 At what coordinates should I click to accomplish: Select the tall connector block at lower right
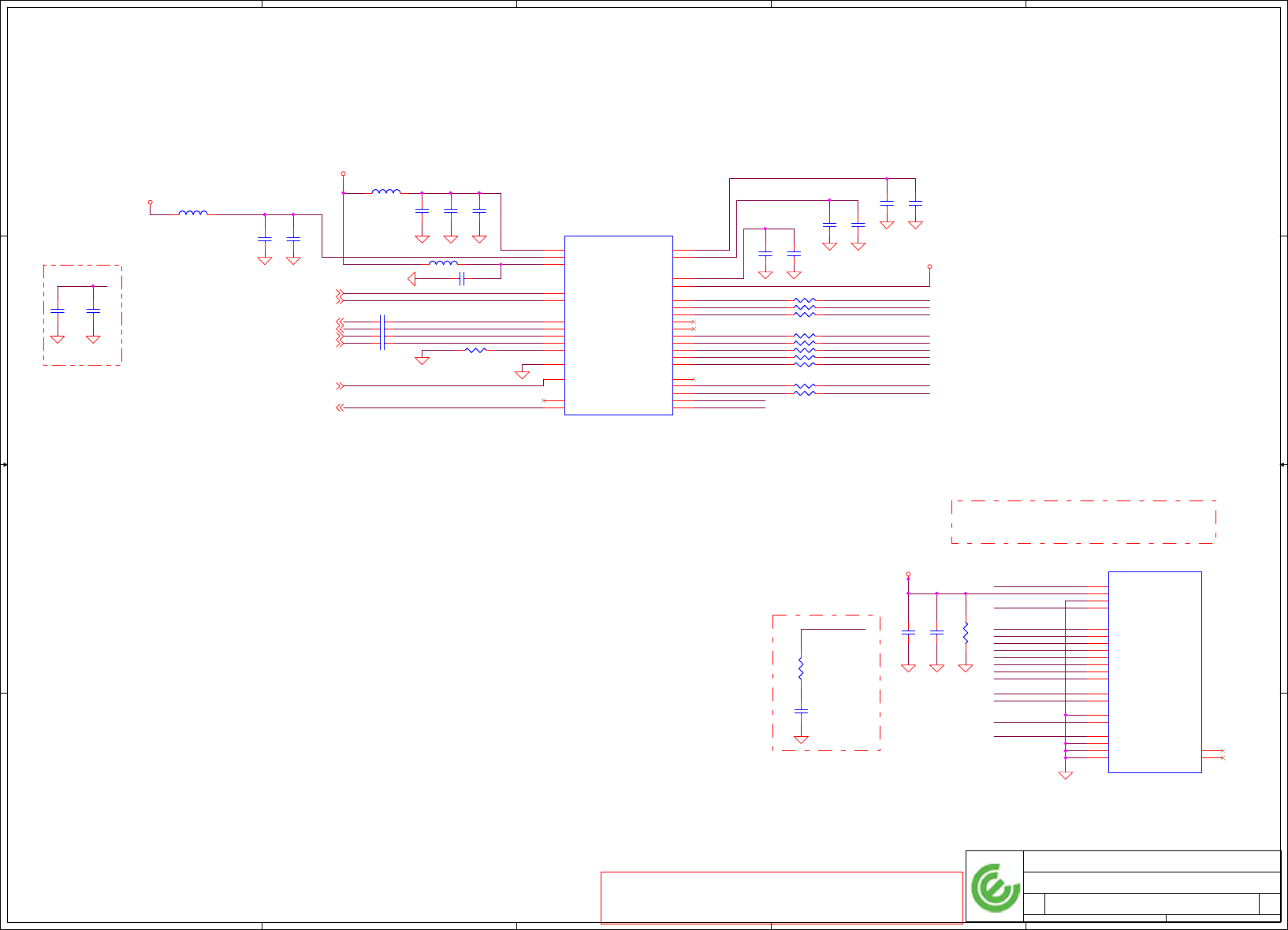[x=1155, y=672]
